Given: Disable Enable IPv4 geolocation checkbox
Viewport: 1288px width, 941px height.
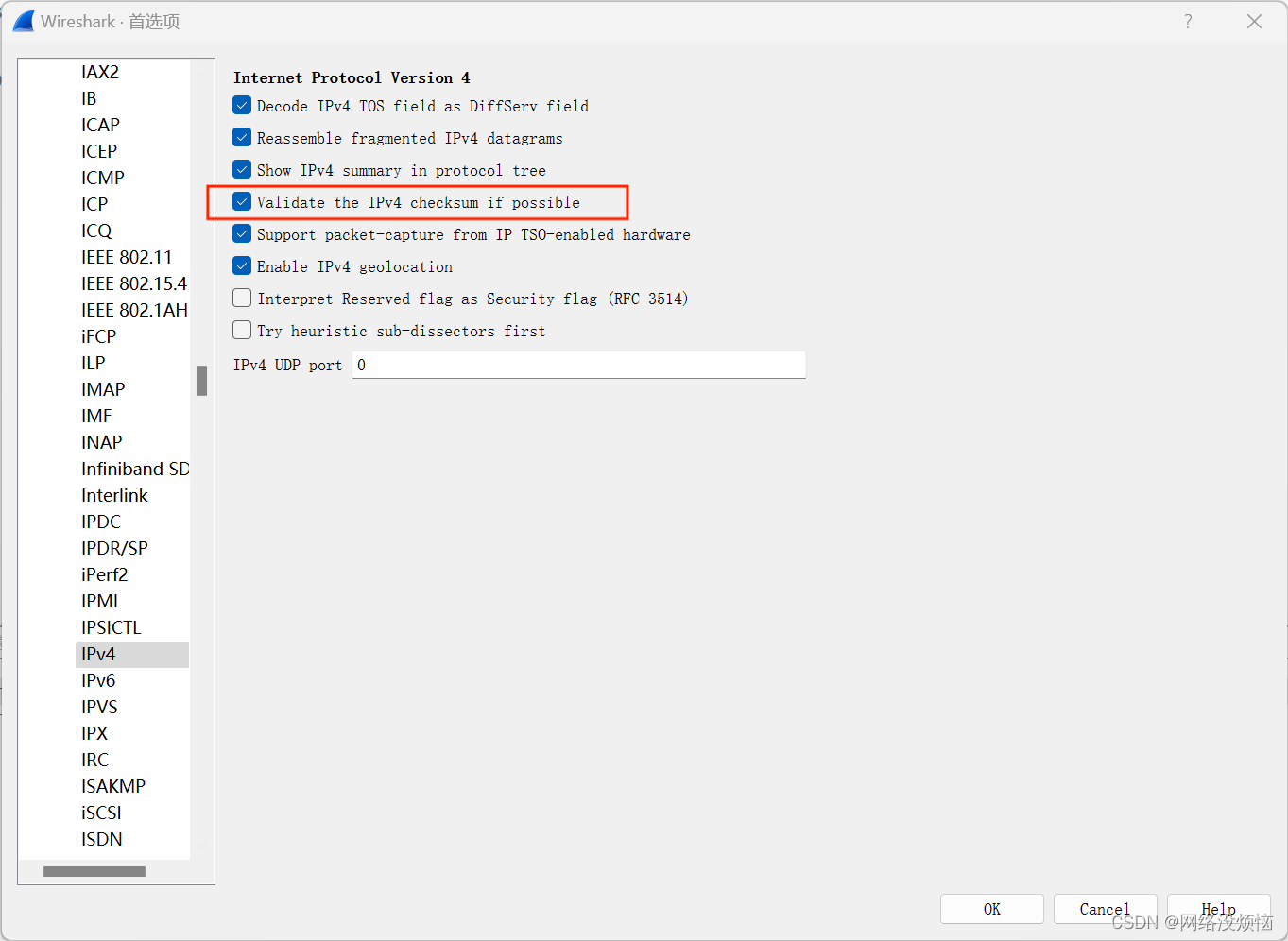Looking at the screenshot, I should pos(242,266).
